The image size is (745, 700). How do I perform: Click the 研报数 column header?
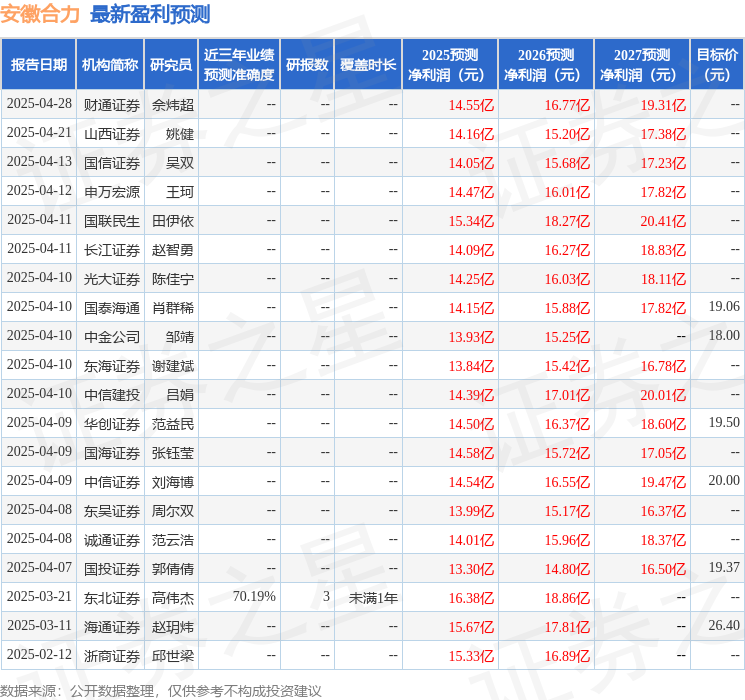(x=307, y=65)
